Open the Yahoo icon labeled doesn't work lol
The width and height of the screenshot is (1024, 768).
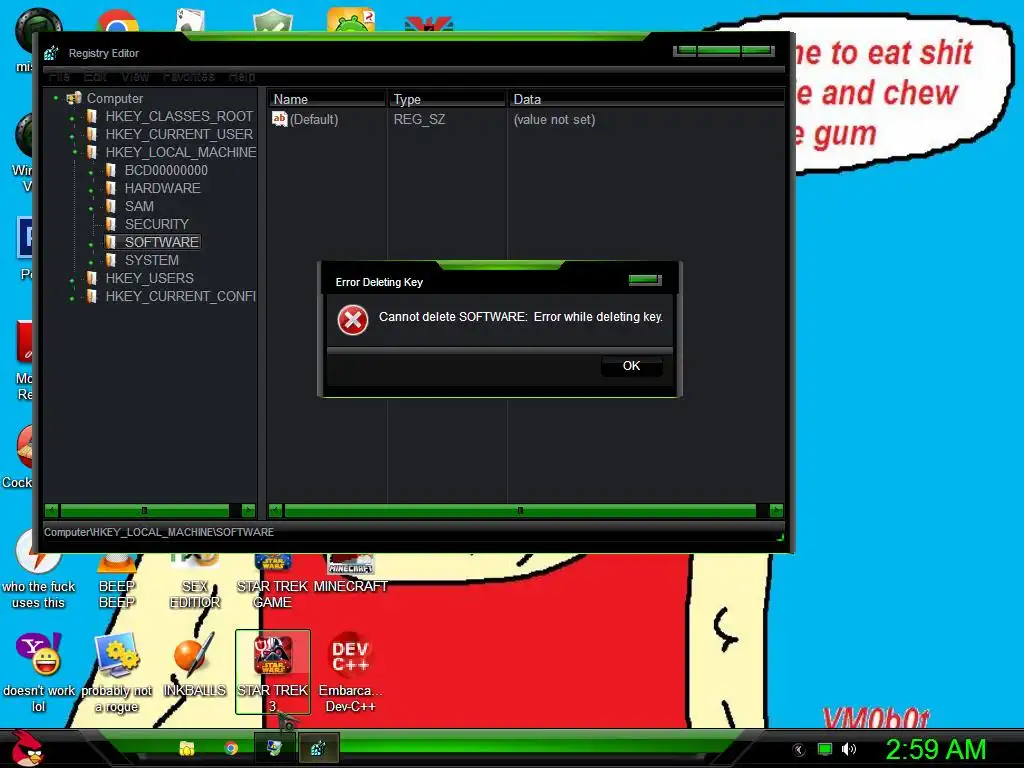click(x=39, y=673)
